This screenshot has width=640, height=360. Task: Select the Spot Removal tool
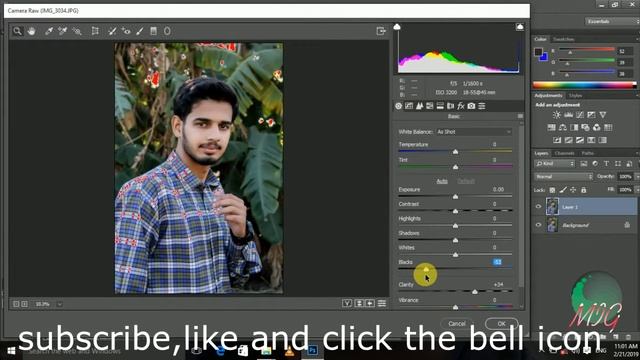click(112, 31)
